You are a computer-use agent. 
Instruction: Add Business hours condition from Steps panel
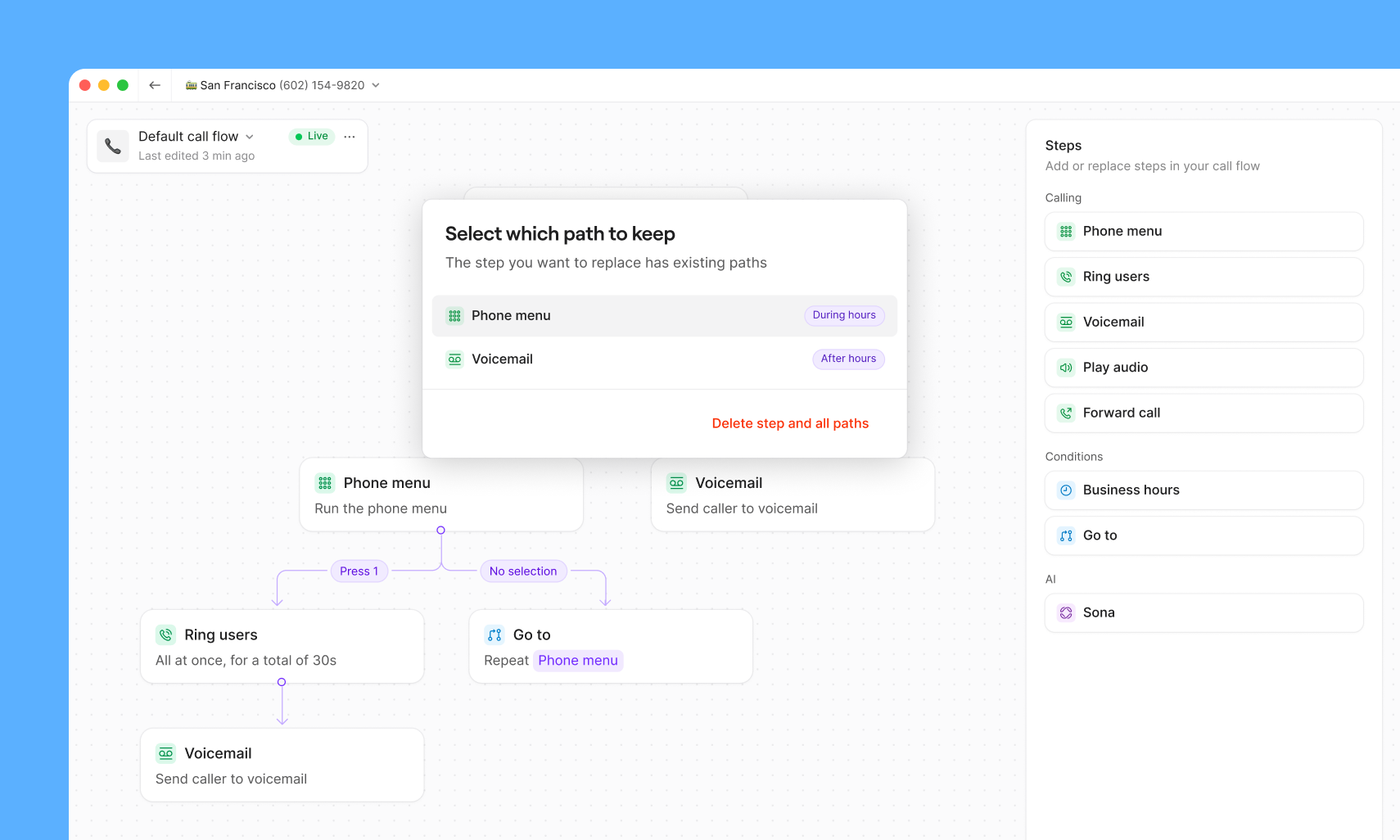[1204, 490]
